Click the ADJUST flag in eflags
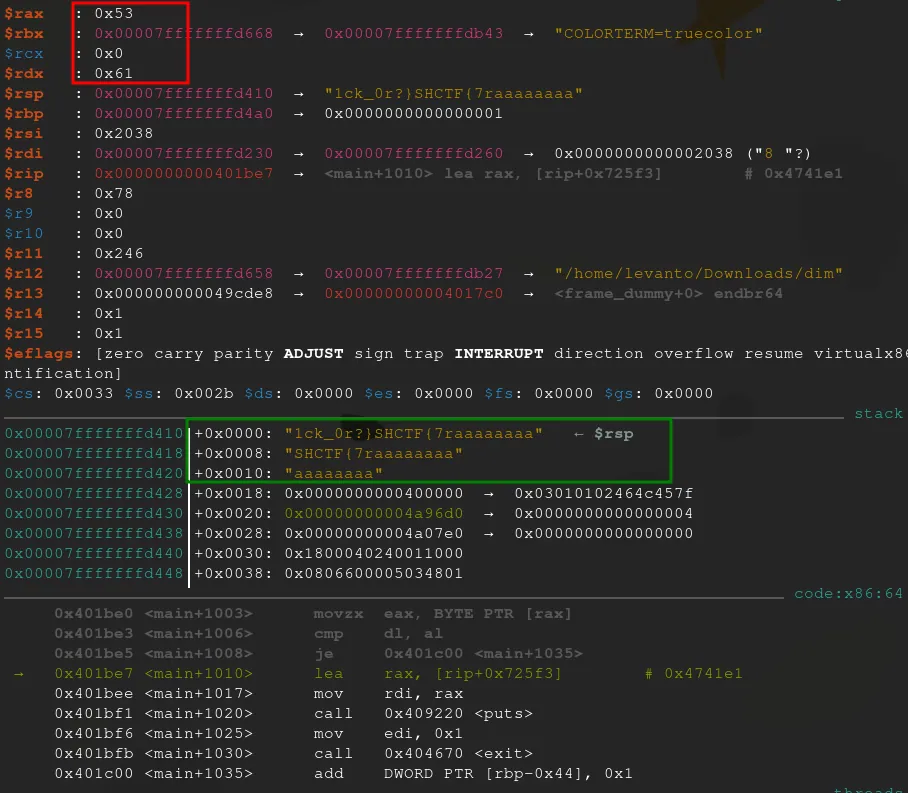Screen dimensions: 908x793 click(313, 353)
